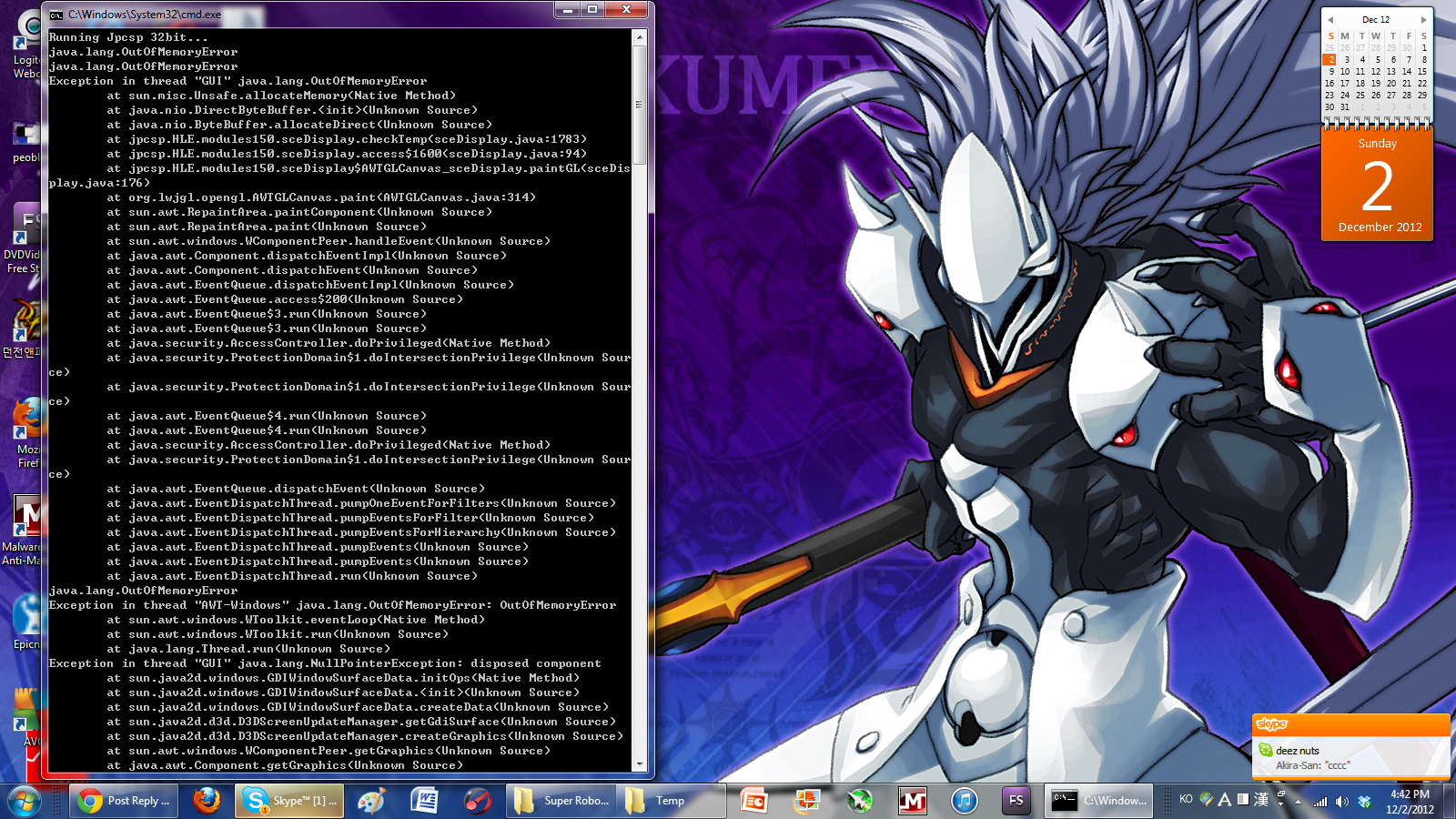Viewport: 1456px width, 819px height.
Task: Open PowerPoint from the taskbar
Action: coord(753,801)
